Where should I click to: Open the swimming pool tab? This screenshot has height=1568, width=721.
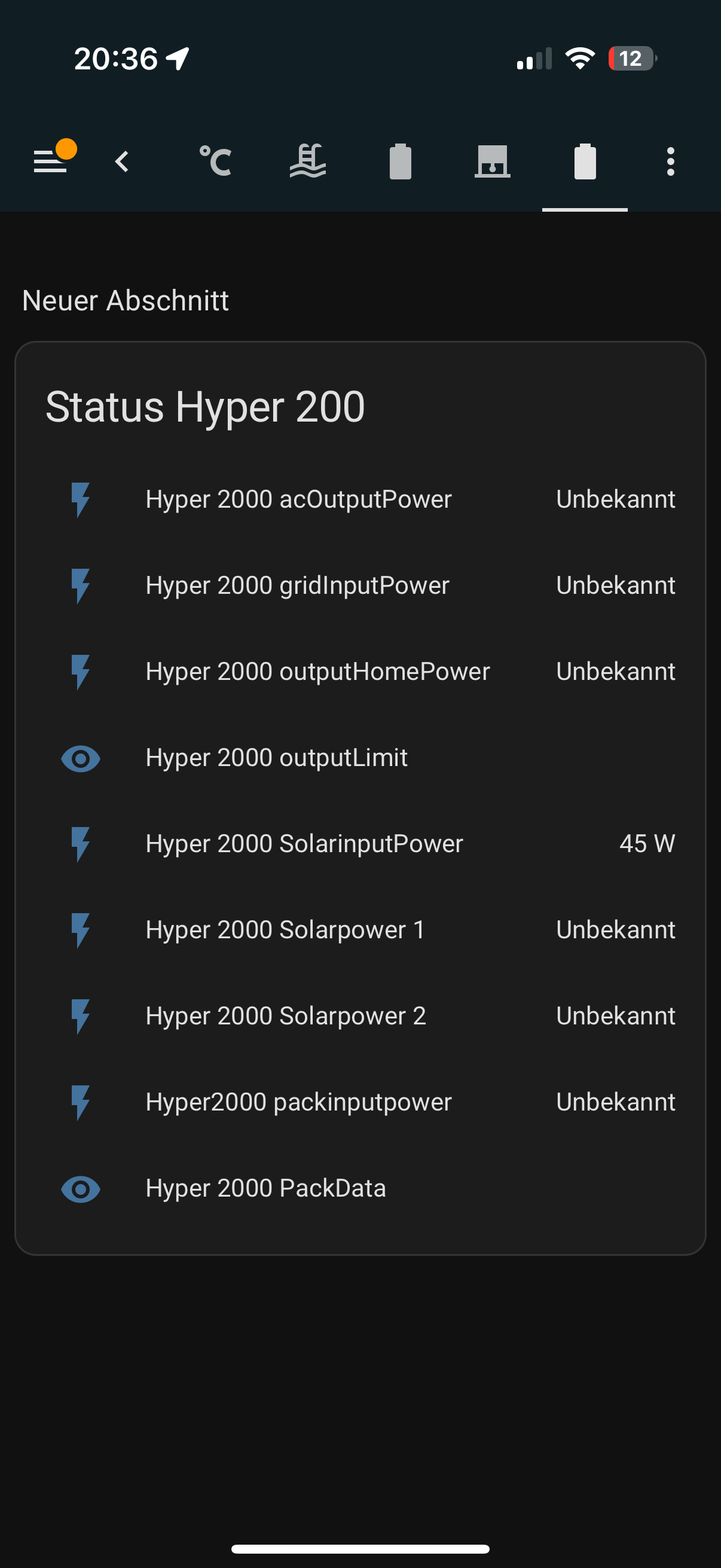[308, 162]
